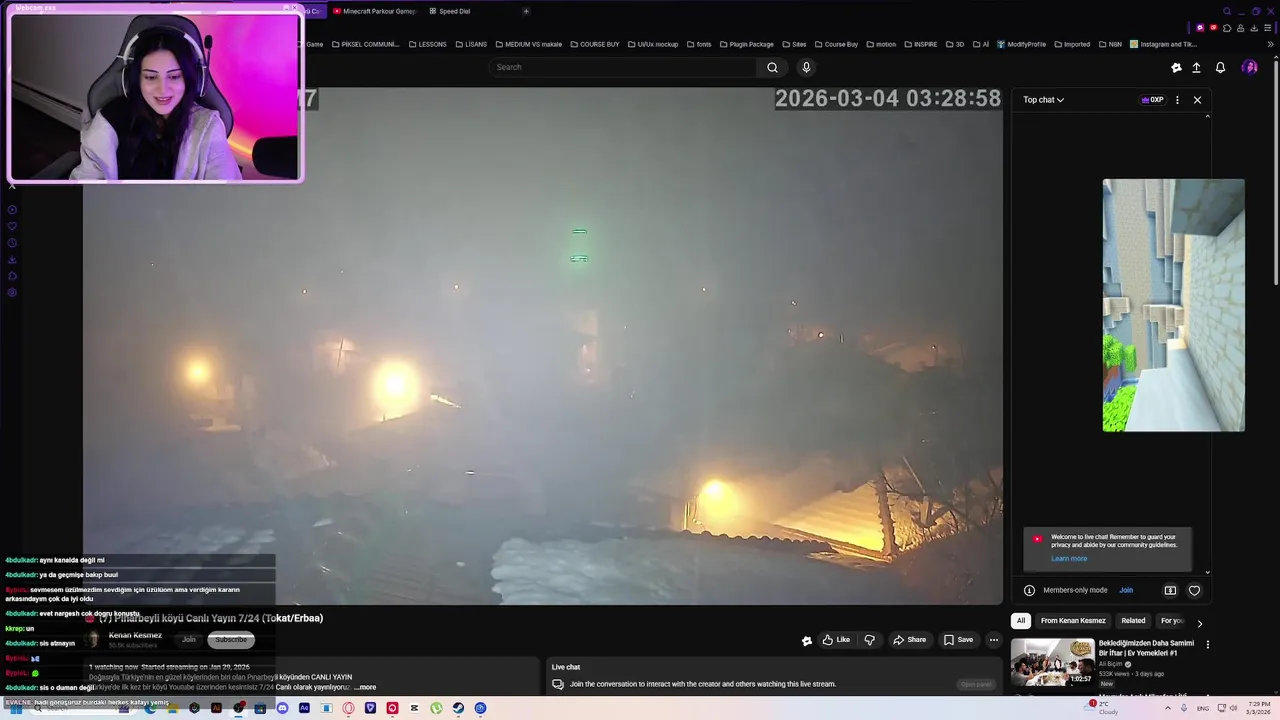1280x720 pixels.
Task: Open options for Ev Yemekleri video
Action: click(1207, 645)
